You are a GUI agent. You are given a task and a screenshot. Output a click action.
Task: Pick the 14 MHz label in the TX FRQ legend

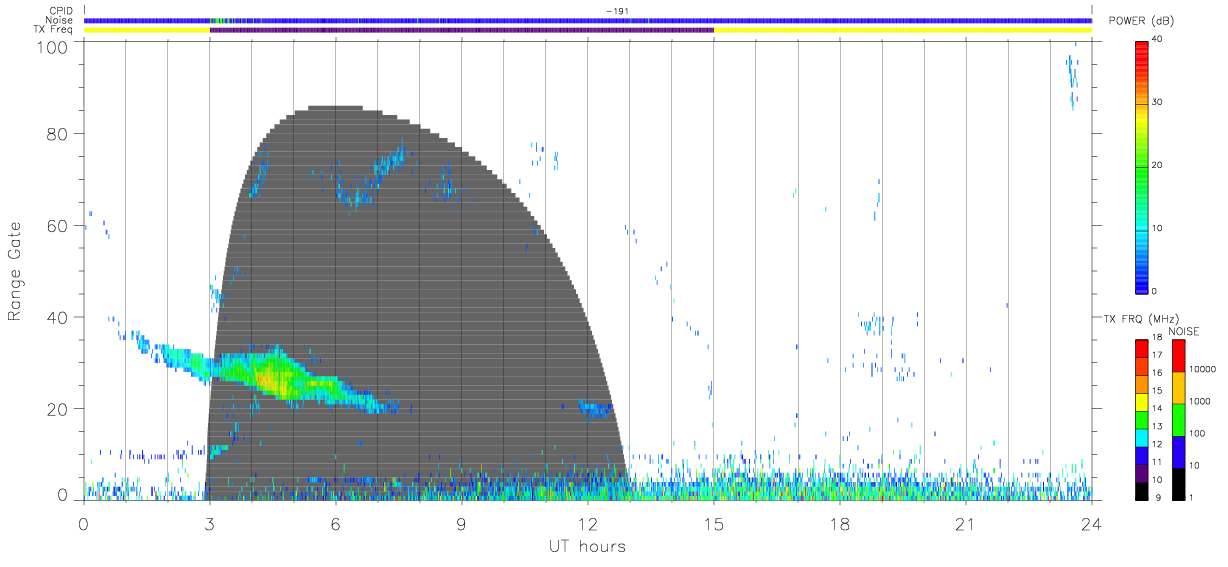[x=1156, y=408]
